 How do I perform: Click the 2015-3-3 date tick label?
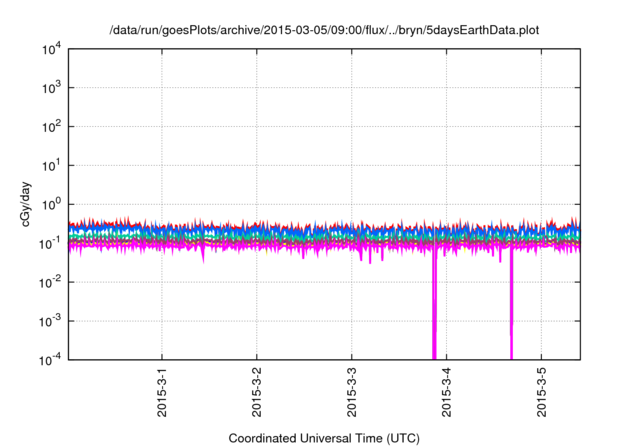point(352,392)
